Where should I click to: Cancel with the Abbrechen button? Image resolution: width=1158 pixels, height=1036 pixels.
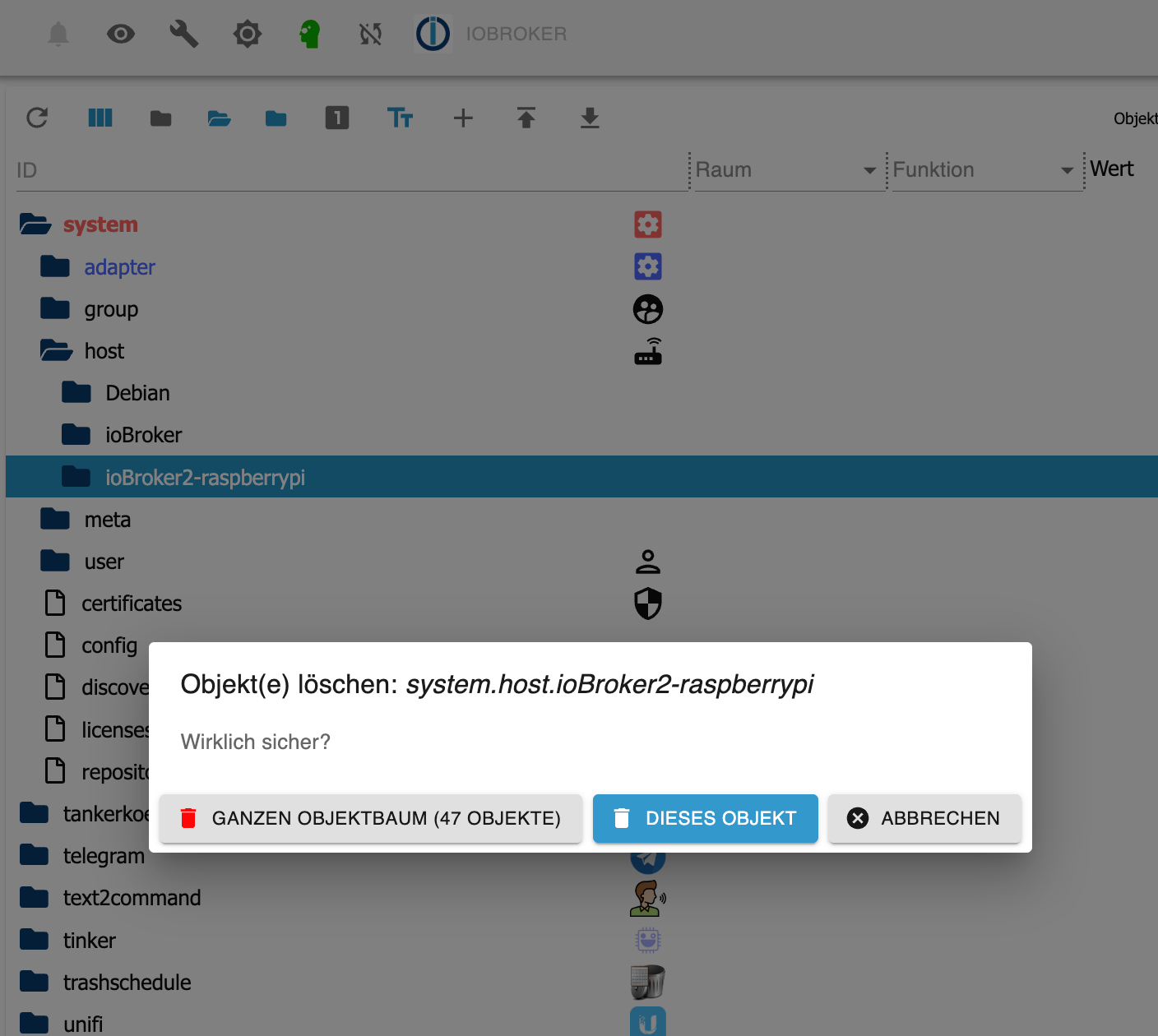pos(924,818)
